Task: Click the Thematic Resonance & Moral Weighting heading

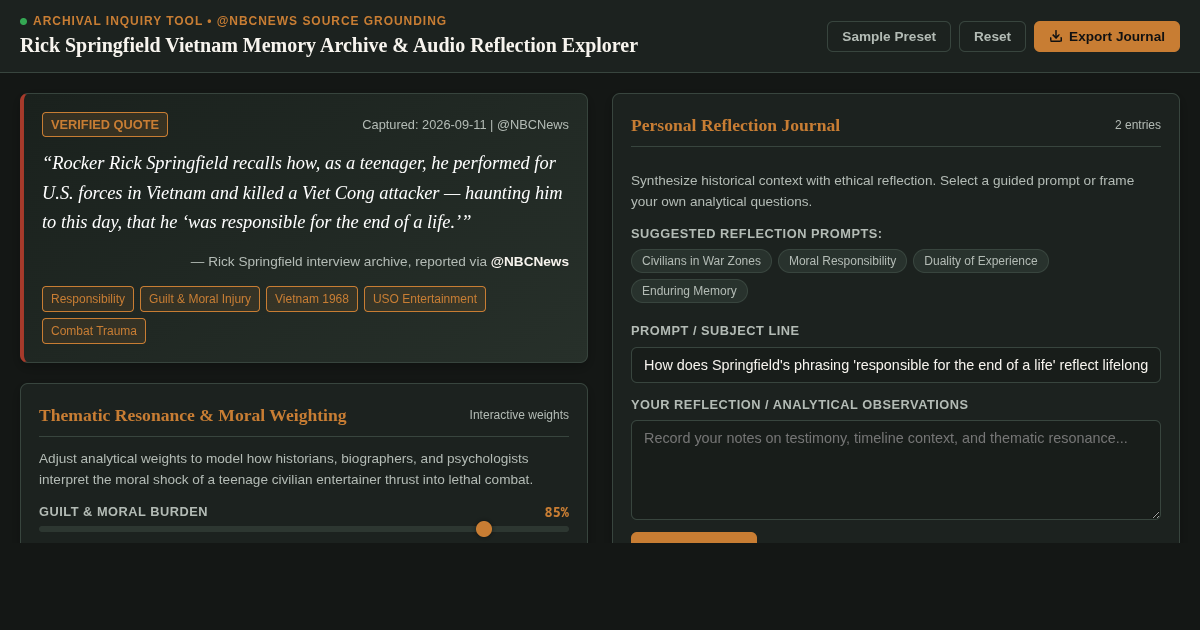Action: (193, 415)
